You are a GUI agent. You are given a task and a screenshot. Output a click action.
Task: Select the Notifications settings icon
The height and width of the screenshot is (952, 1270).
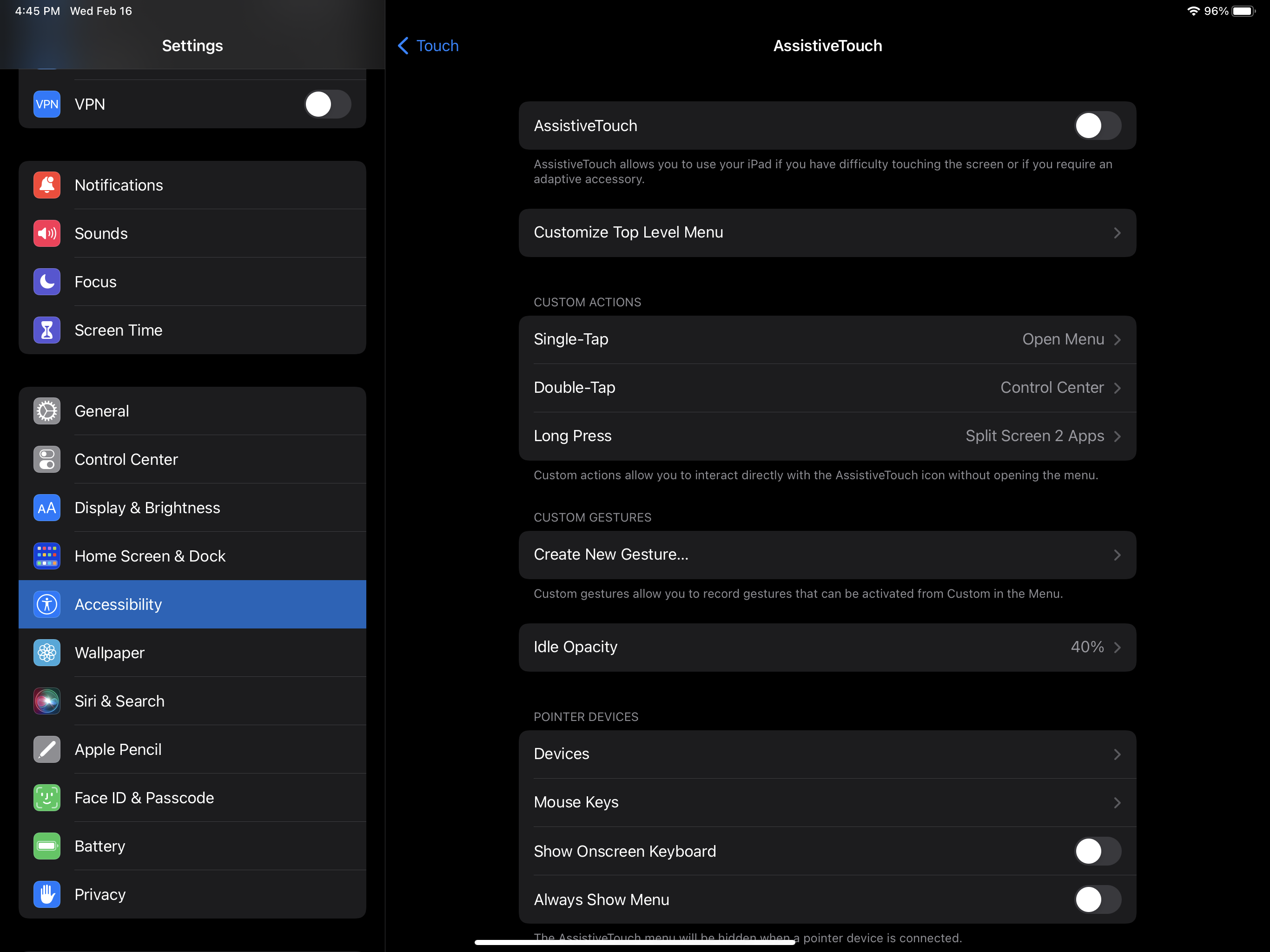point(46,185)
